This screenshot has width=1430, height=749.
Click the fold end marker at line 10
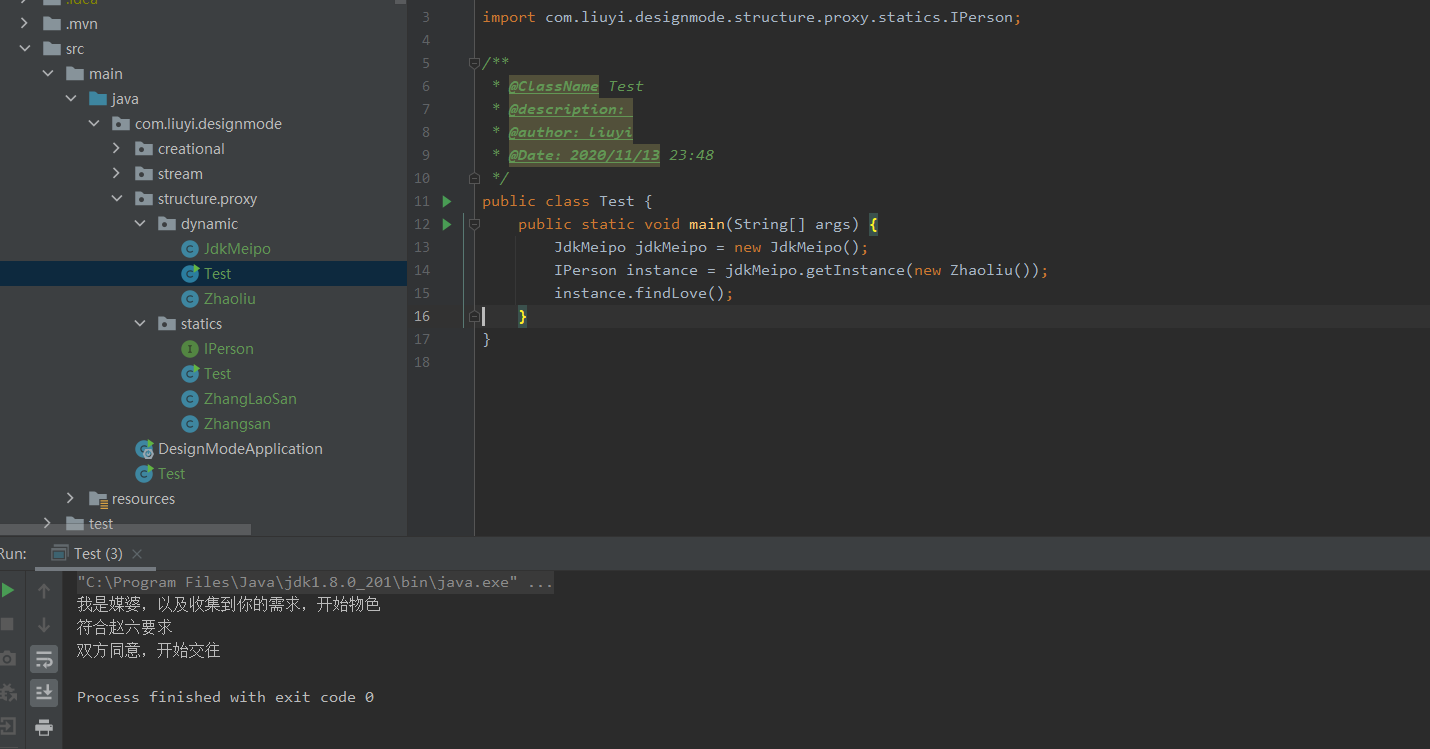(474, 178)
